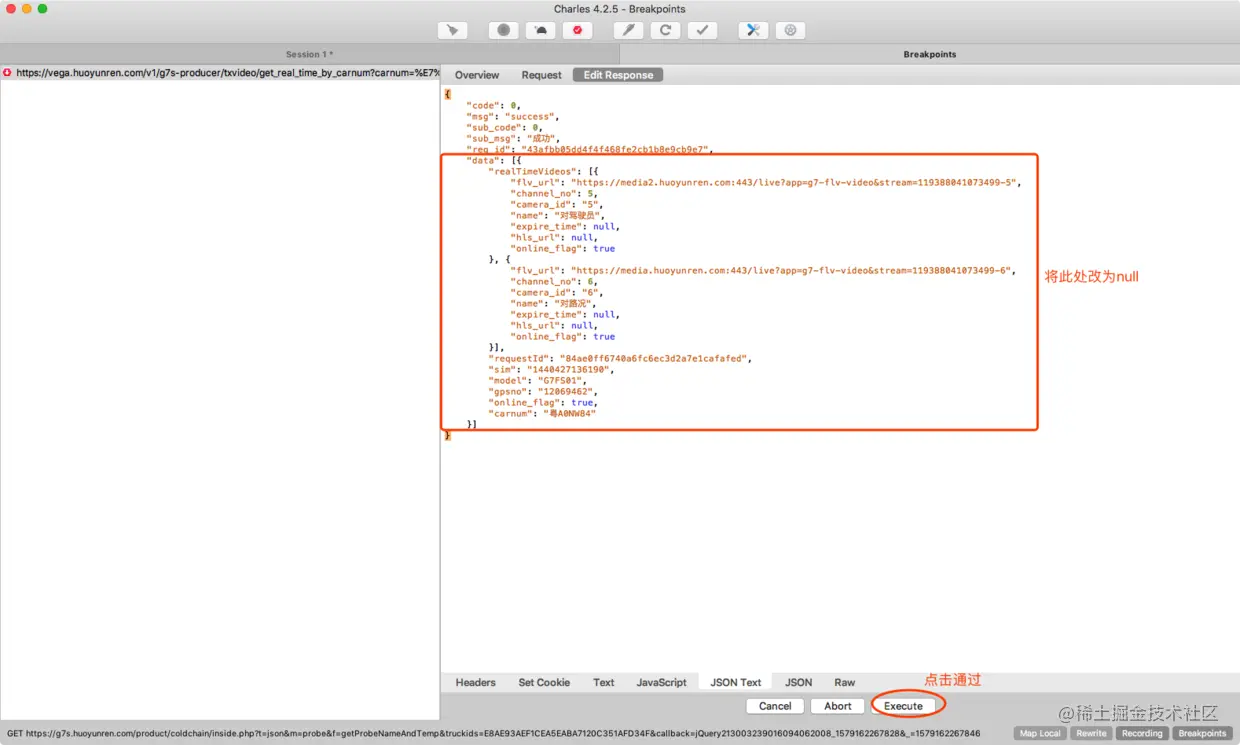The image size is (1240, 745).
Task: Switch to the JavaScript view tab
Action: pyautogui.click(x=661, y=682)
